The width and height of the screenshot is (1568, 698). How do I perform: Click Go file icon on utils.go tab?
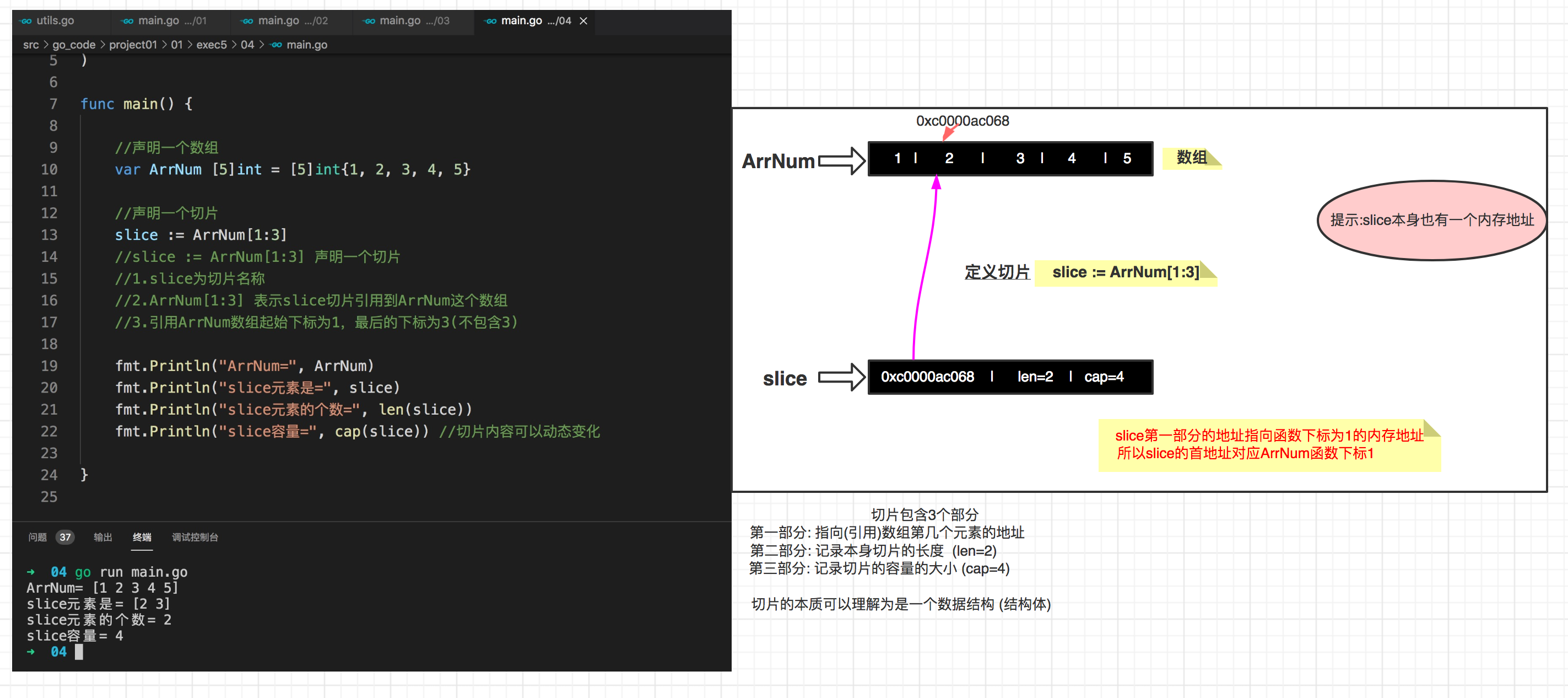click(26, 21)
